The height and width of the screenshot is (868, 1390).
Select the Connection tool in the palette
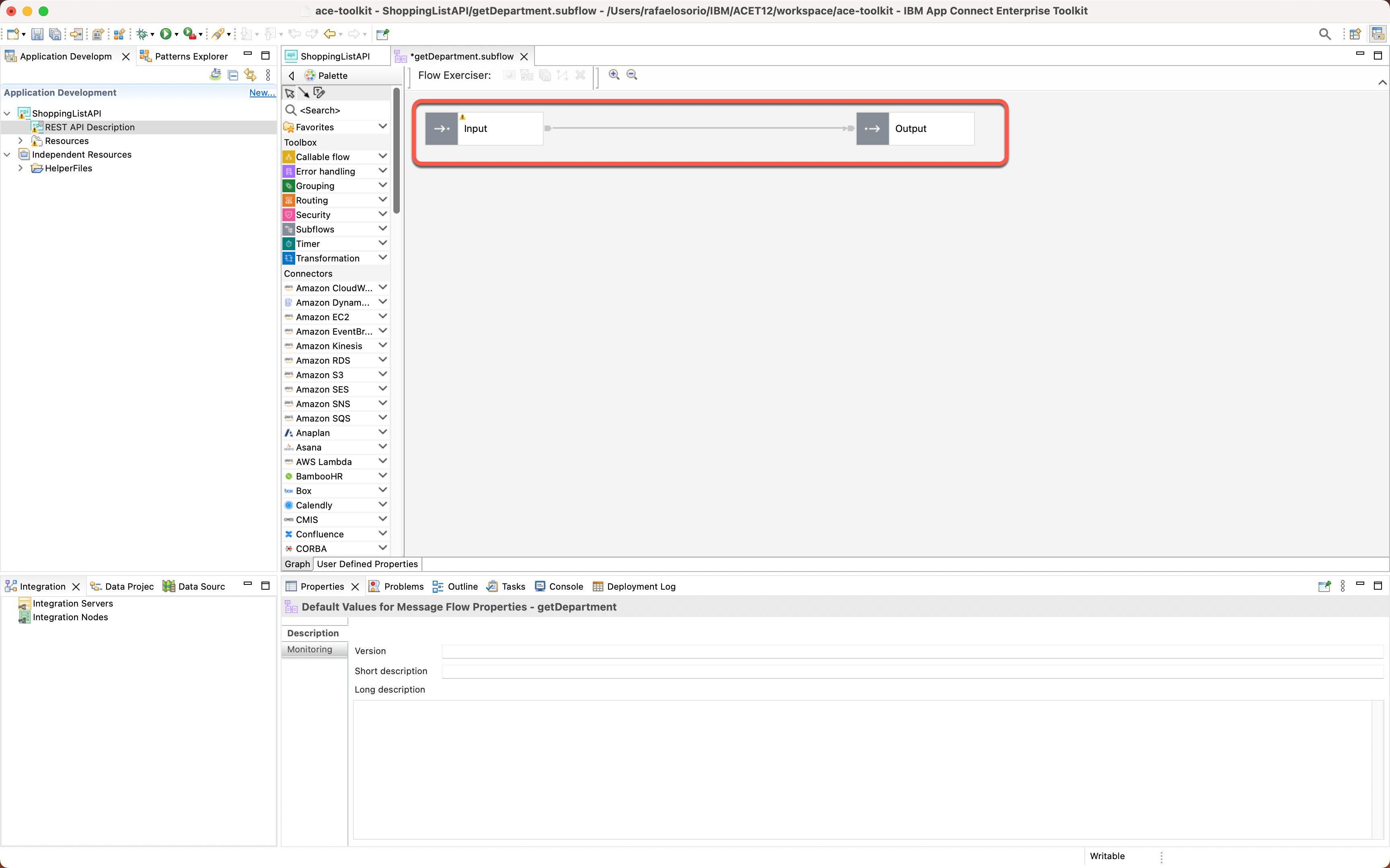[304, 93]
